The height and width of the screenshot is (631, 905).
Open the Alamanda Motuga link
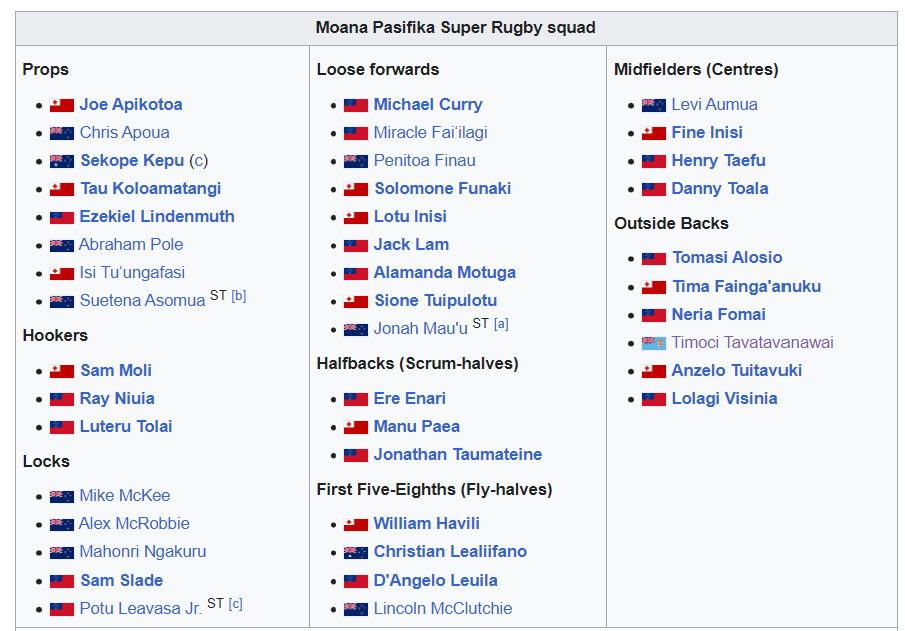(x=444, y=272)
